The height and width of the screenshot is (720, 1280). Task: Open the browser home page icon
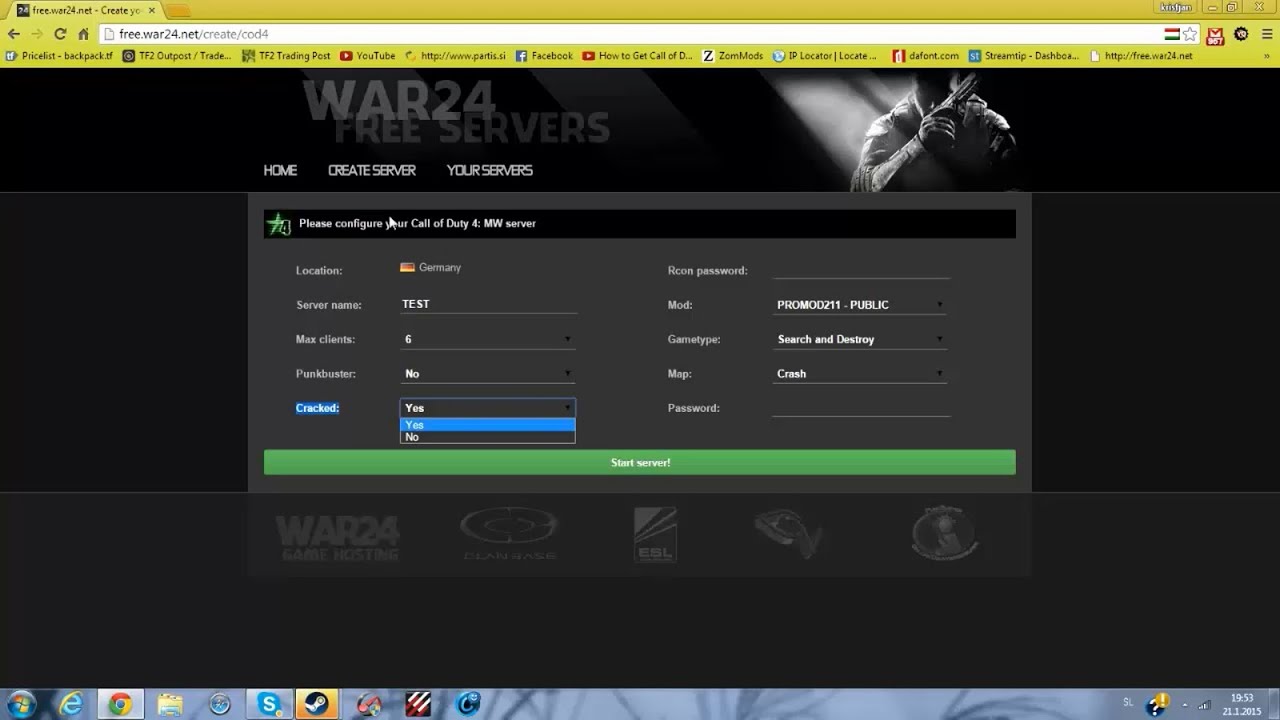pos(83,34)
